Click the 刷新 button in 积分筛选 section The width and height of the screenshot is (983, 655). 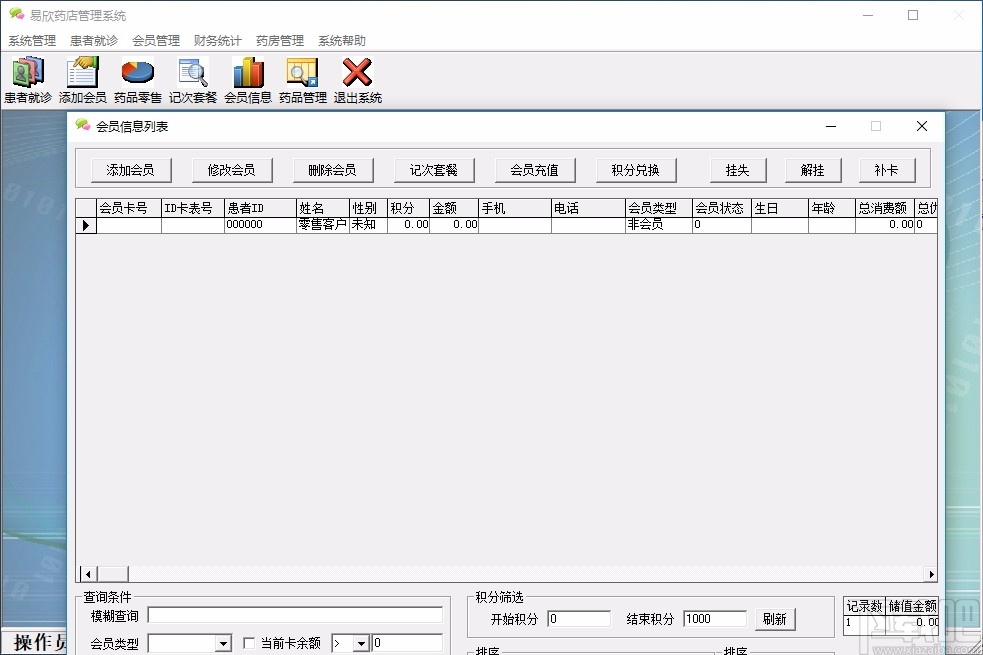[x=775, y=619]
